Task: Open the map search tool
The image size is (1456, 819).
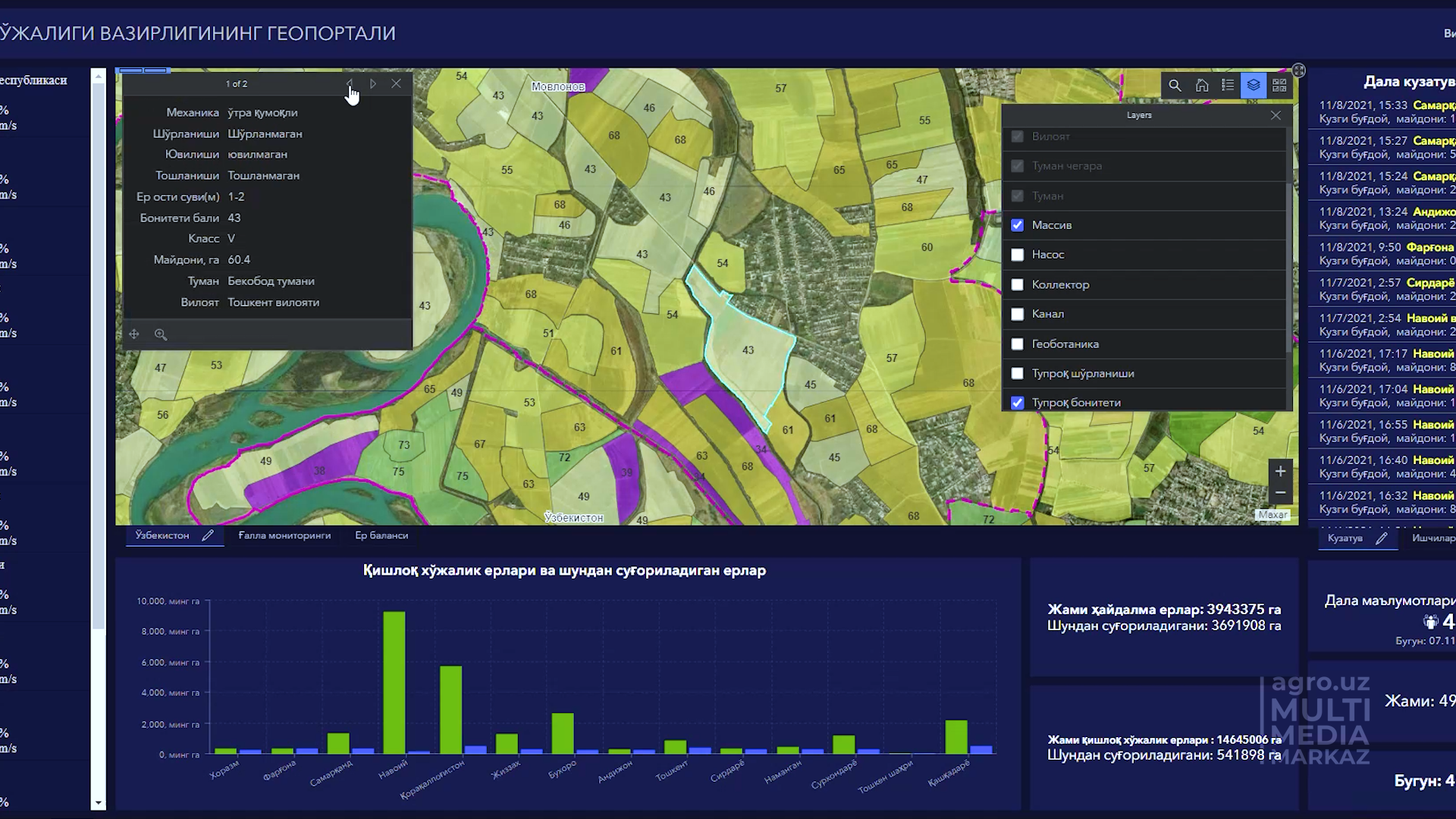Action: (x=1175, y=86)
